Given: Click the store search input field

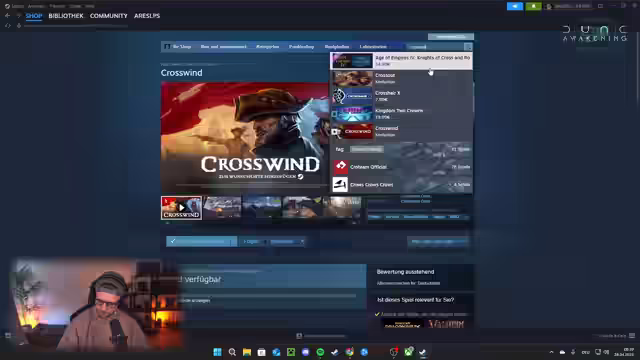Looking at the screenshot, I should (x=434, y=47).
